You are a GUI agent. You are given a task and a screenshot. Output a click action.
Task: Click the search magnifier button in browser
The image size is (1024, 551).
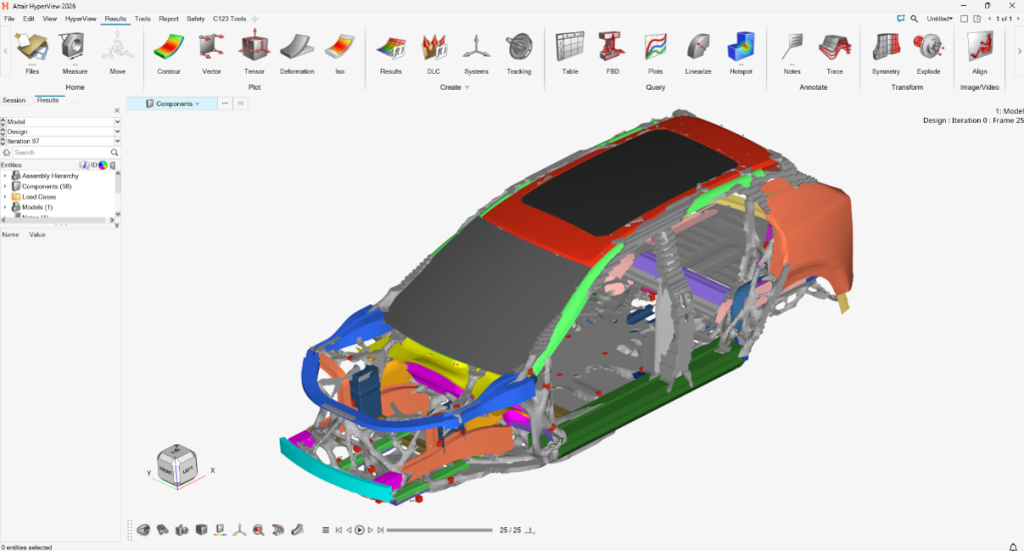(114, 153)
